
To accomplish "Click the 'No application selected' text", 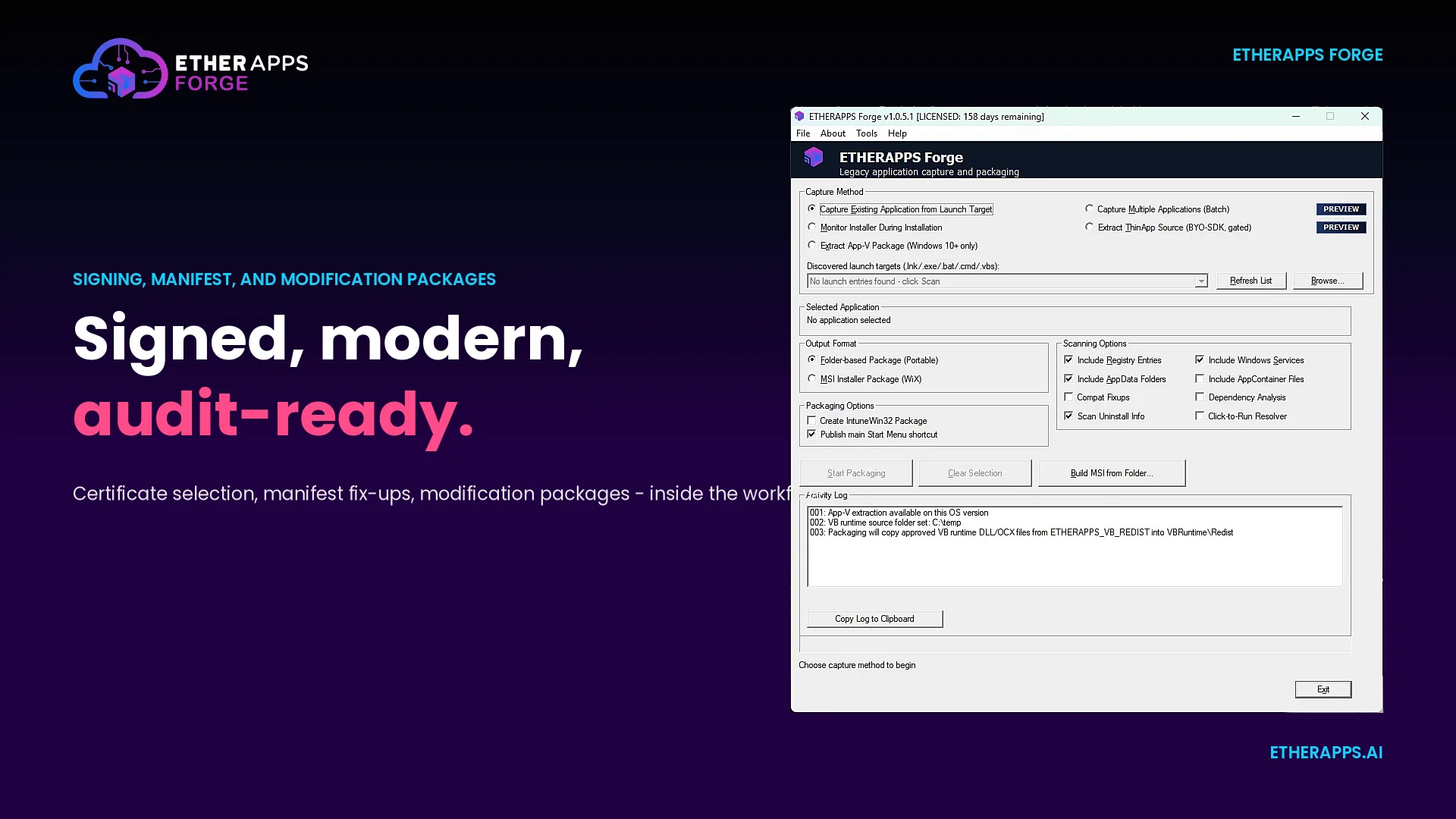I will 849,320.
